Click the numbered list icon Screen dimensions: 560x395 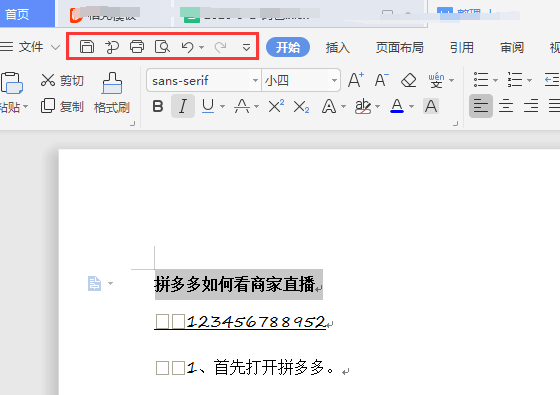tap(515, 80)
